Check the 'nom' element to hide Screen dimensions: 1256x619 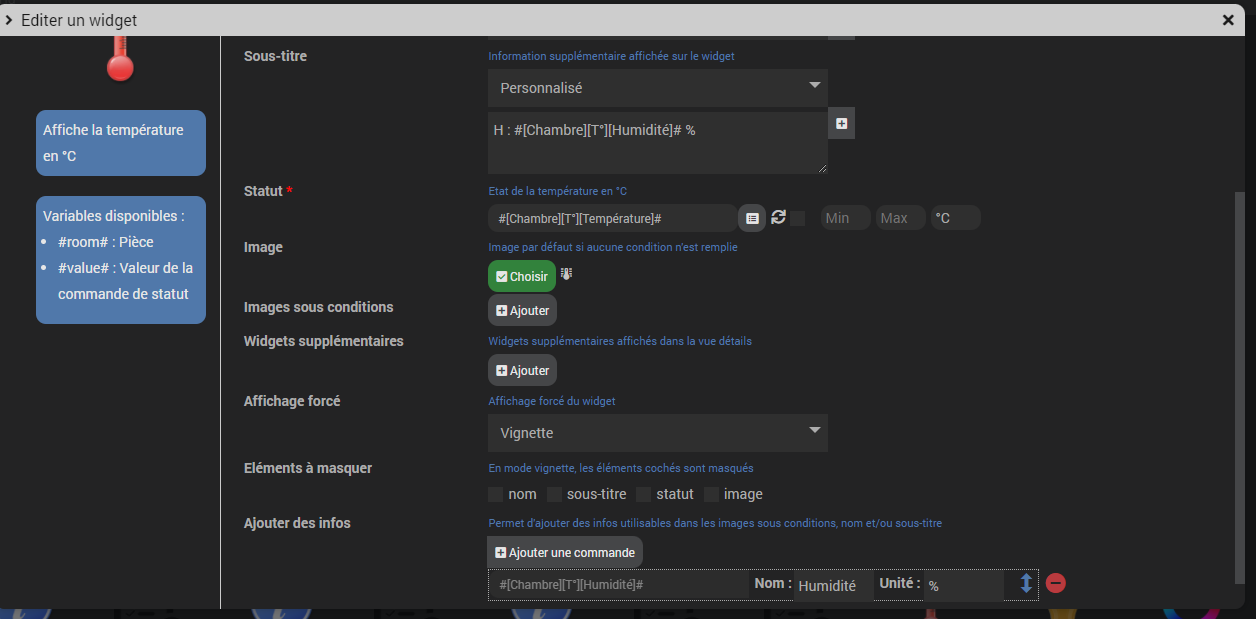(x=495, y=494)
